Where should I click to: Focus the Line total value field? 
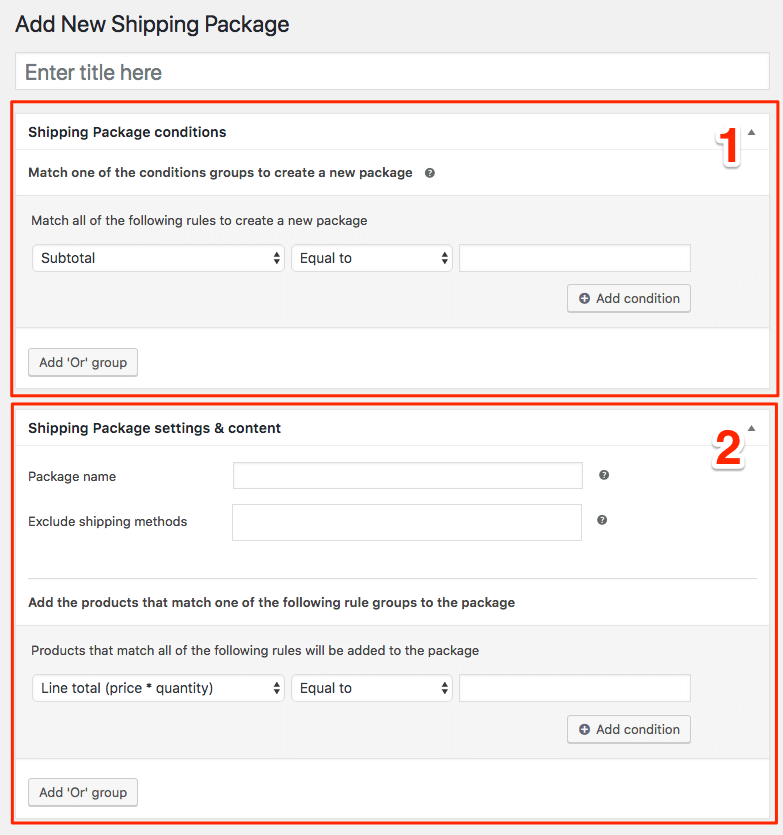point(575,688)
